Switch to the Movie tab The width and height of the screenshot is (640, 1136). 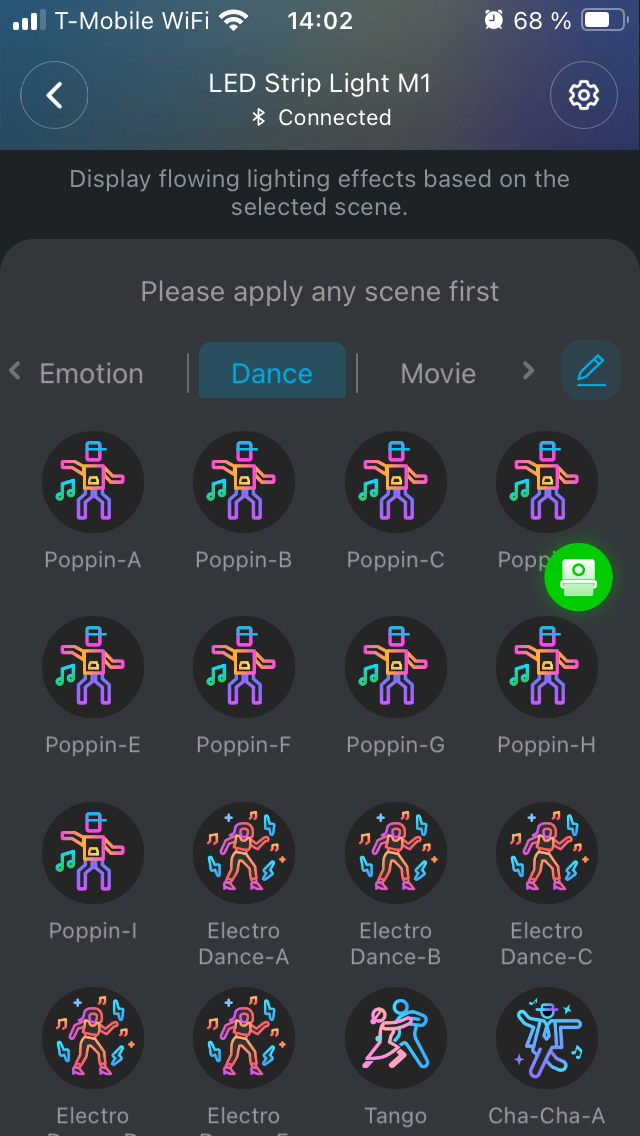[438, 374]
